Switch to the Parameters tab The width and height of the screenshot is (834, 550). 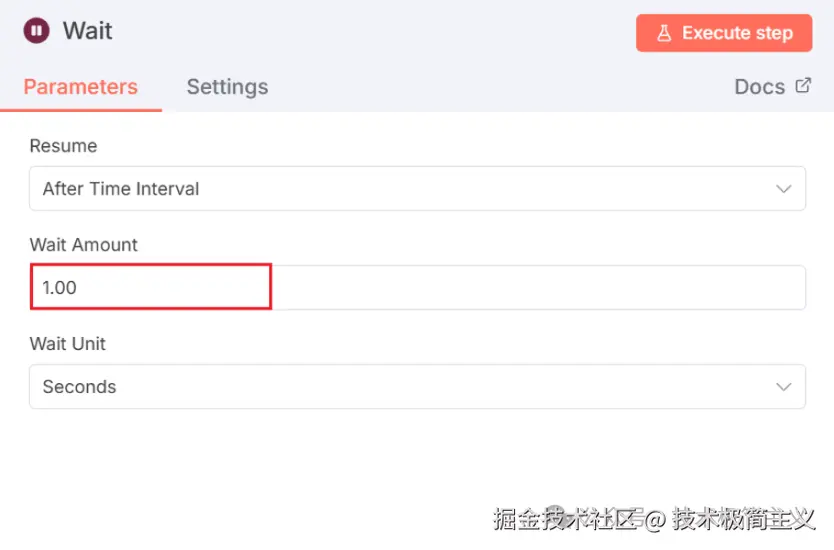click(80, 87)
